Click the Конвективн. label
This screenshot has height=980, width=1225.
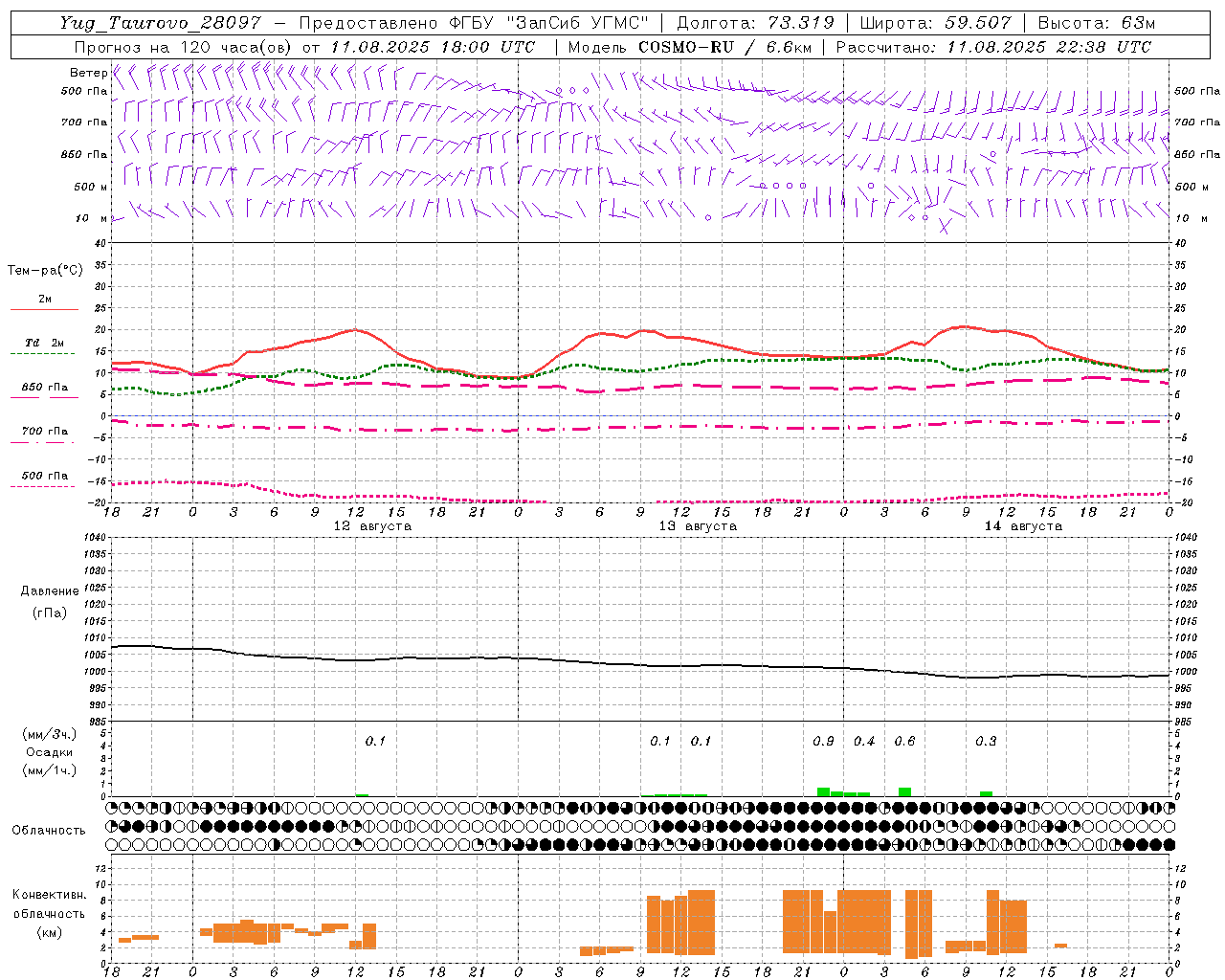pos(50,895)
